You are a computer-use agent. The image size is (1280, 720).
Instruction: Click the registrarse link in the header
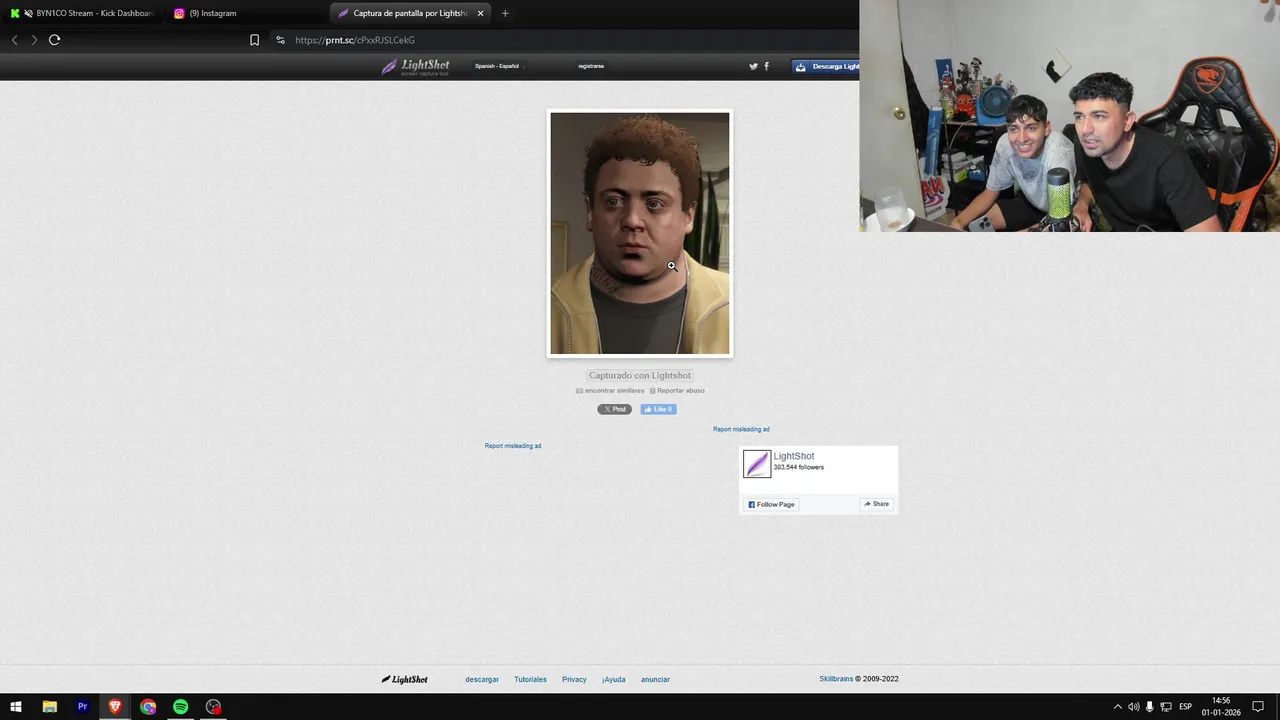(591, 66)
